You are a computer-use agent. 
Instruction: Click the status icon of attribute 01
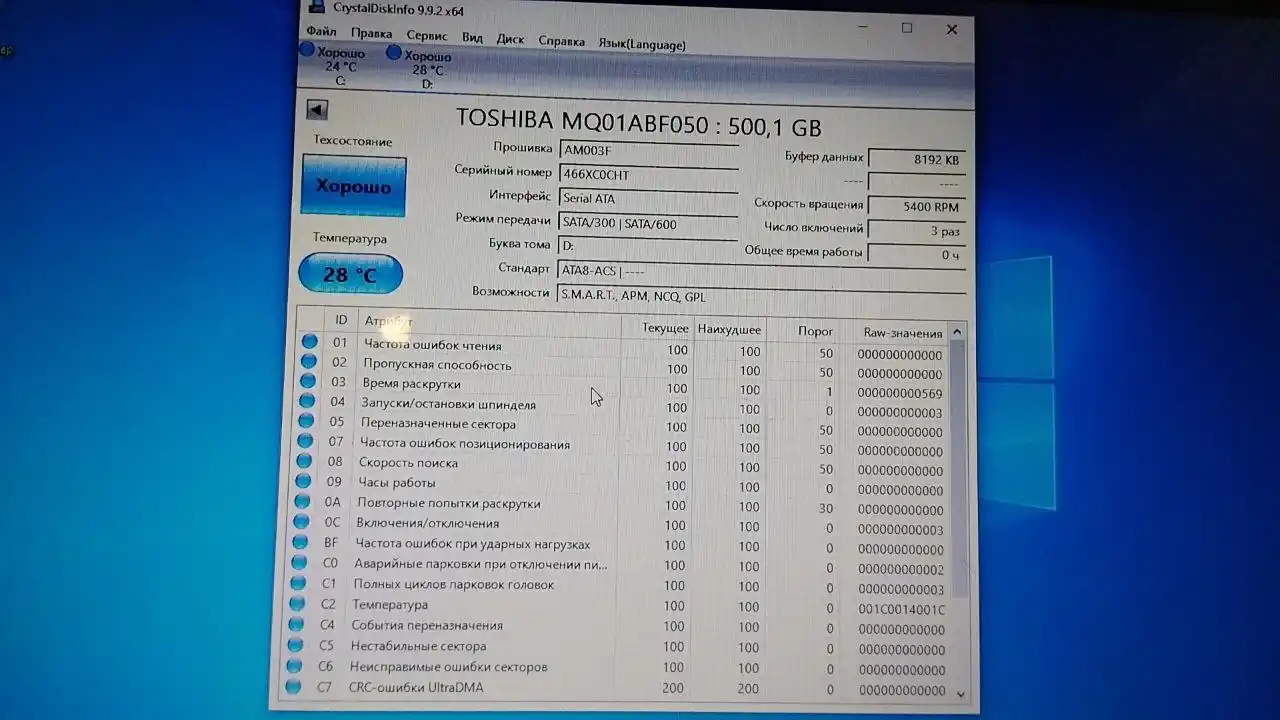[309, 341]
